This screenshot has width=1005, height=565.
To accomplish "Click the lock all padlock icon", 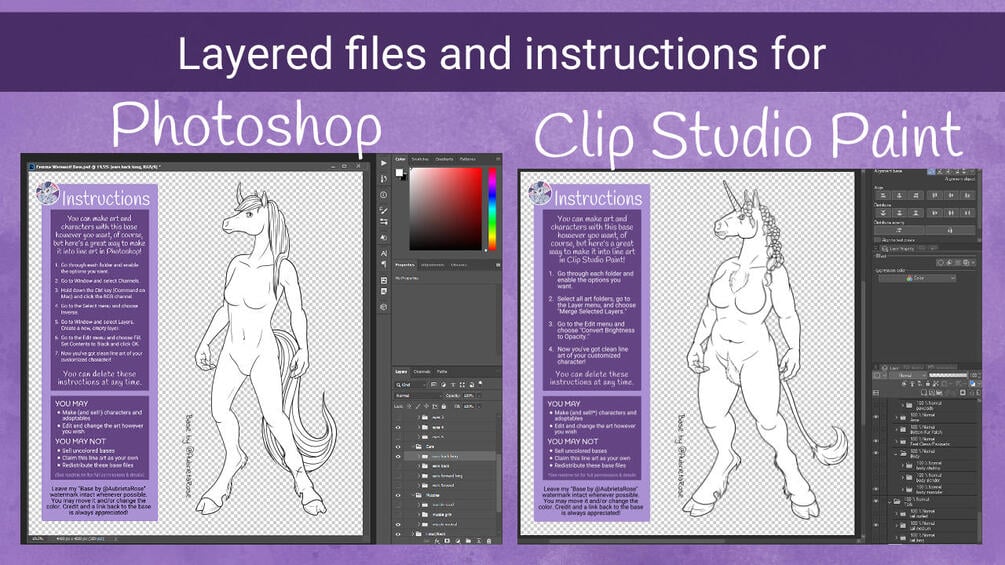I will point(444,406).
